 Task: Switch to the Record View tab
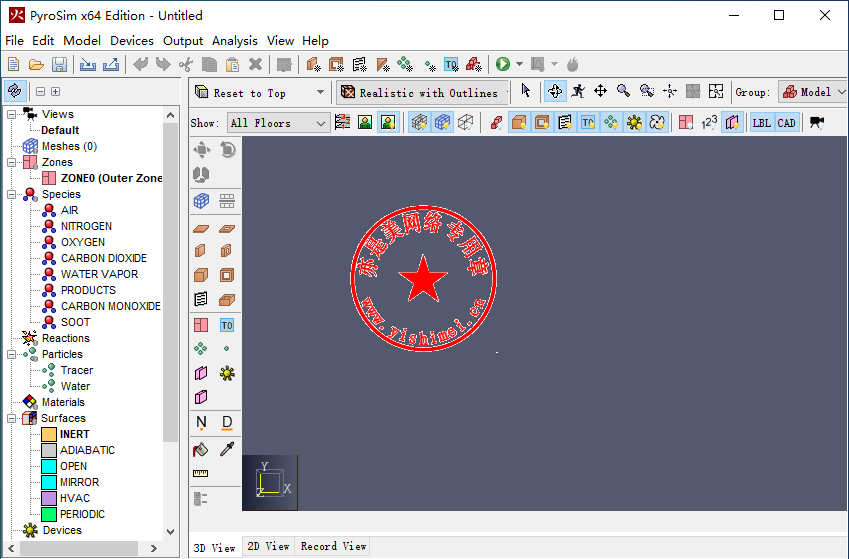(x=333, y=546)
